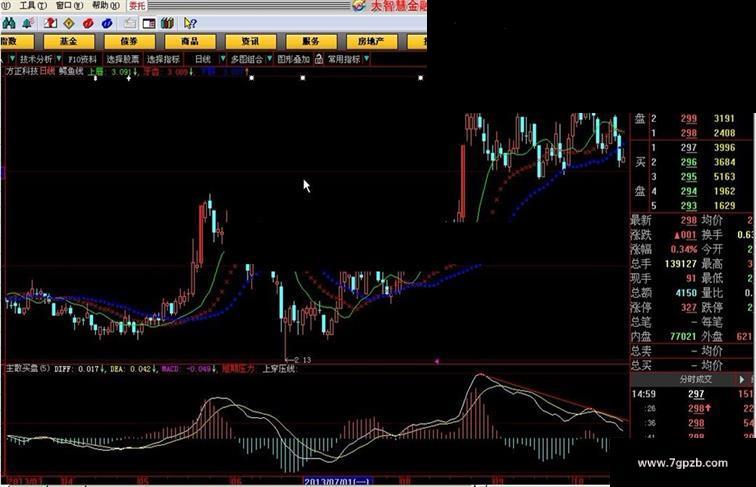Open the 委托 menu item
This screenshot has height=487, width=756.
(x=137, y=6)
